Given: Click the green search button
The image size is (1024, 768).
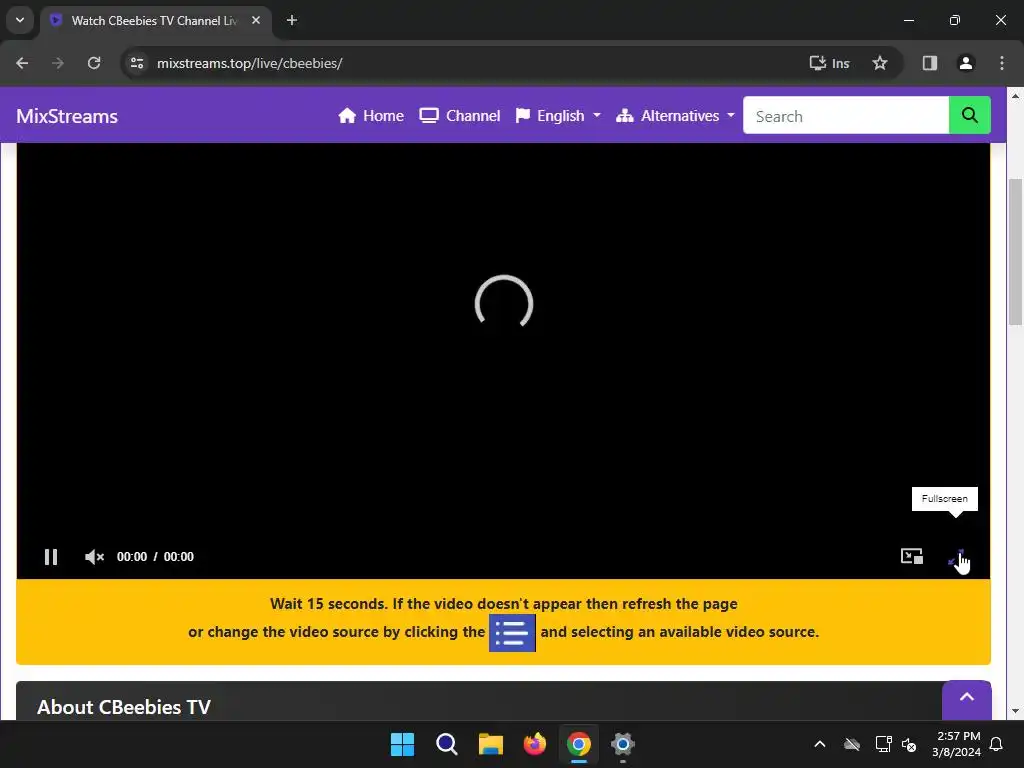Looking at the screenshot, I should pyautogui.click(x=969, y=115).
